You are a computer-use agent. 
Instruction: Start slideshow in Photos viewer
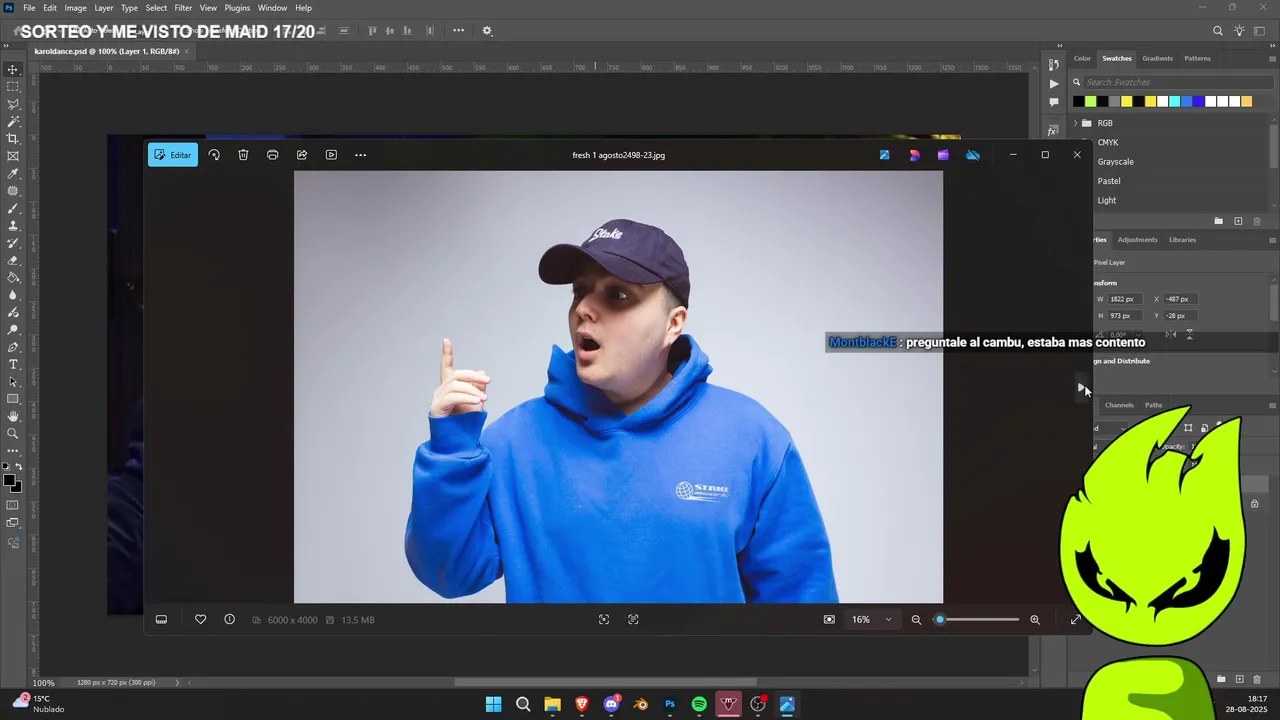click(331, 155)
